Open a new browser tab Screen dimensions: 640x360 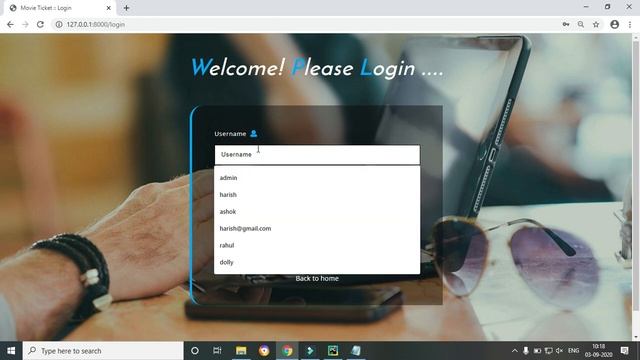[127, 8]
